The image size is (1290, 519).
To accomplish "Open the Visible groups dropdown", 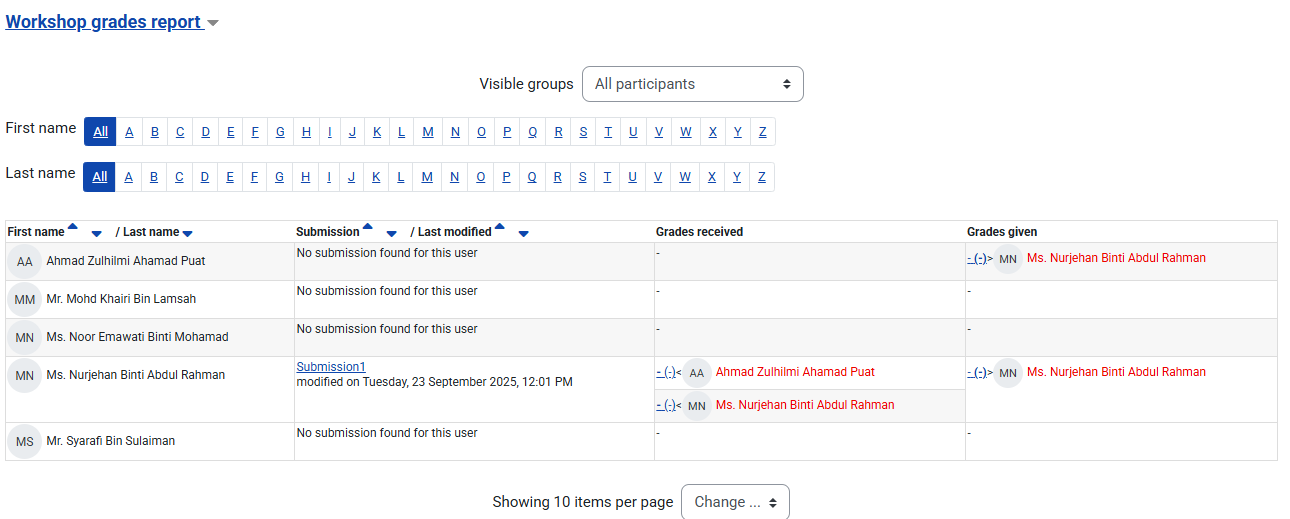I will click(x=692, y=84).
